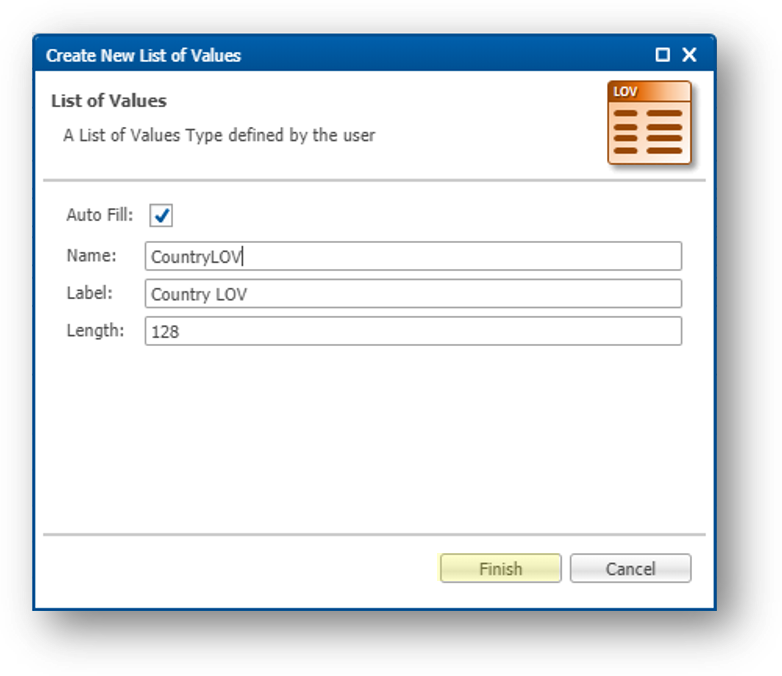The image size is (782, 676).
Task: Close the dialog with the X icon
Action: 689,54
